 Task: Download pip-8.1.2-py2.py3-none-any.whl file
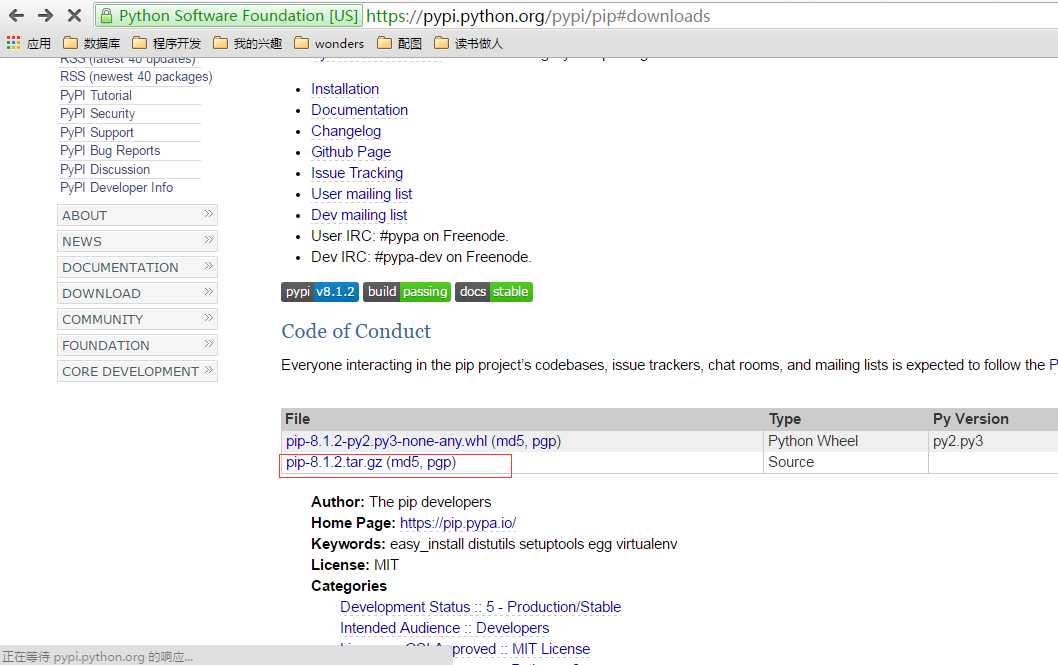386,441
